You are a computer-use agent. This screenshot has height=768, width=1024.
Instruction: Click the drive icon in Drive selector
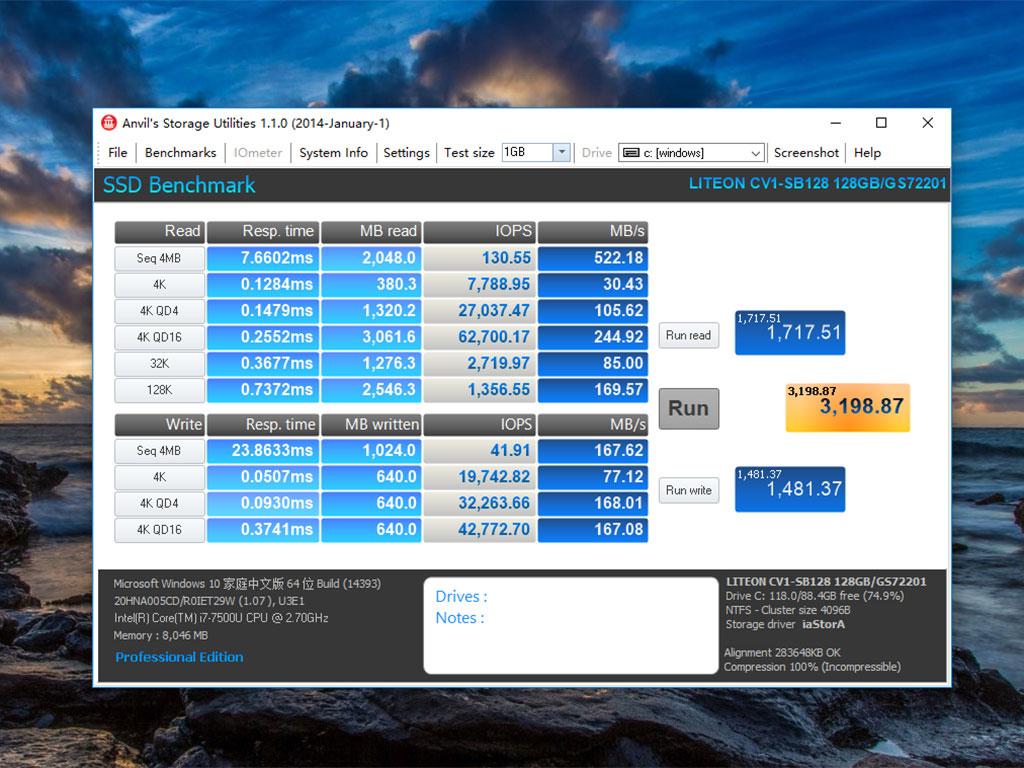[x=631, y=153]
